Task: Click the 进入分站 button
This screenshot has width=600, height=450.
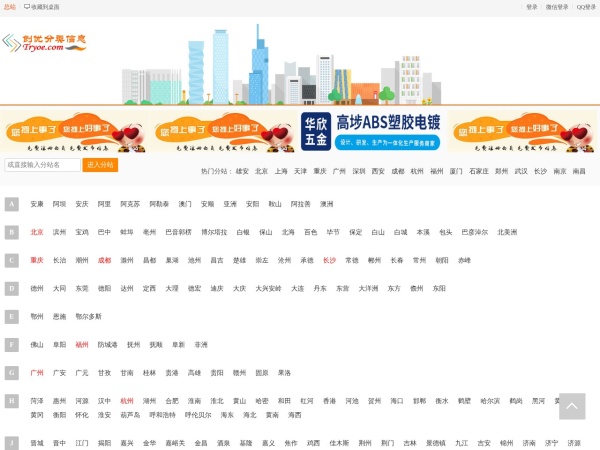Action: [101, 165]
